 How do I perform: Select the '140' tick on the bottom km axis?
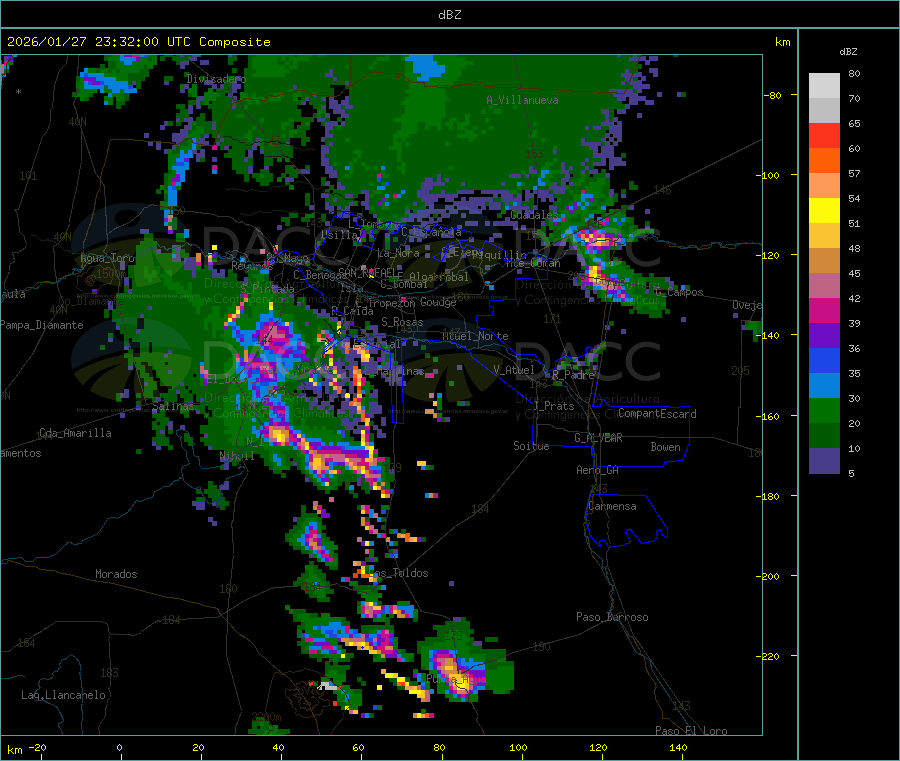coord(678,747)
